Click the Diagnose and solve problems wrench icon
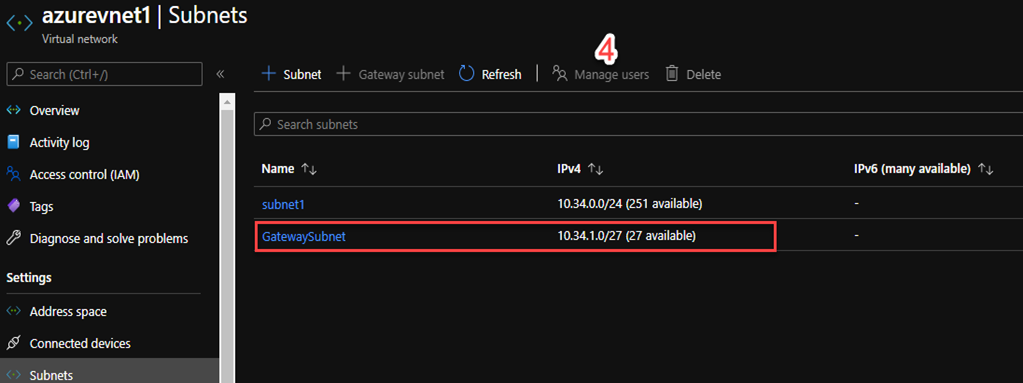Screen dimensions: 1023x383 13,238
